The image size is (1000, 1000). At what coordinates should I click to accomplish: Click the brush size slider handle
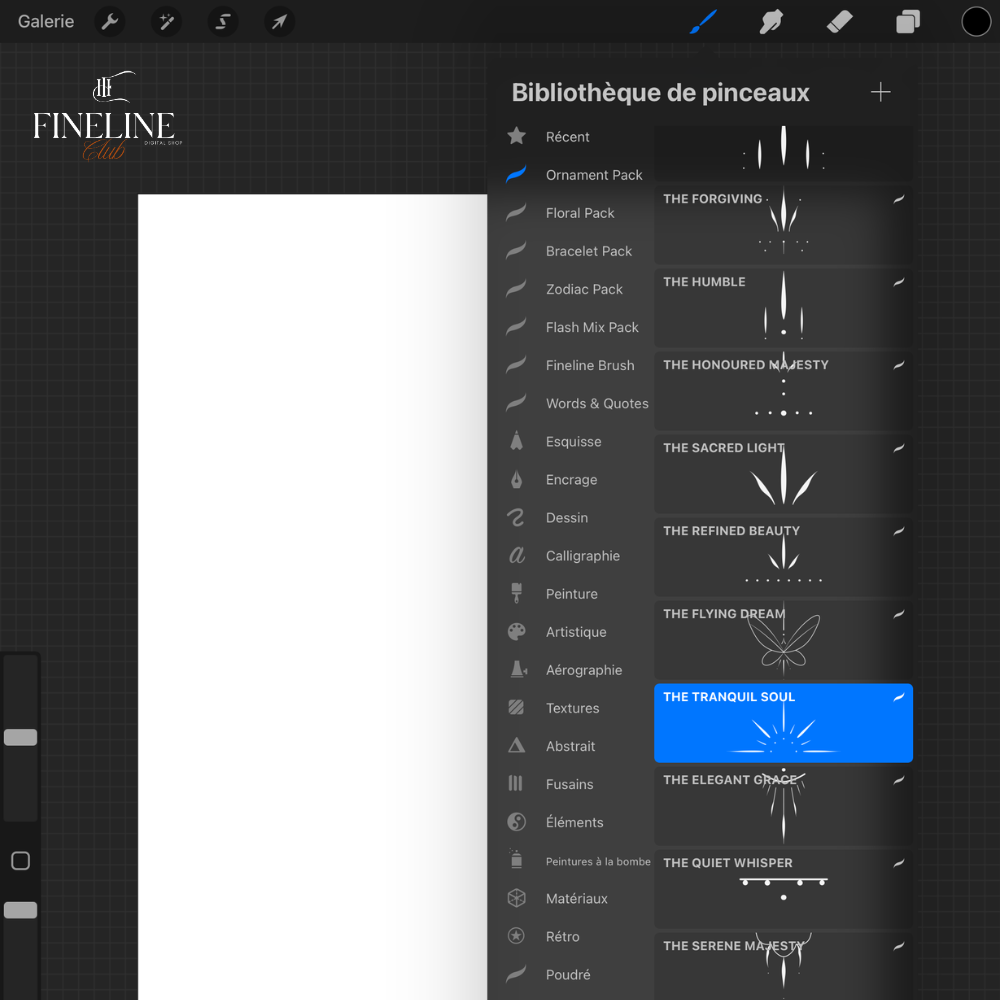20,737
